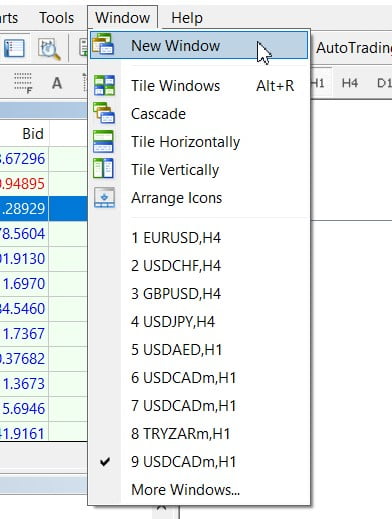392x519 pixels.
Task: Click the Arrange Icons icon
Action: pyautogui.click(x=104, y=197)
